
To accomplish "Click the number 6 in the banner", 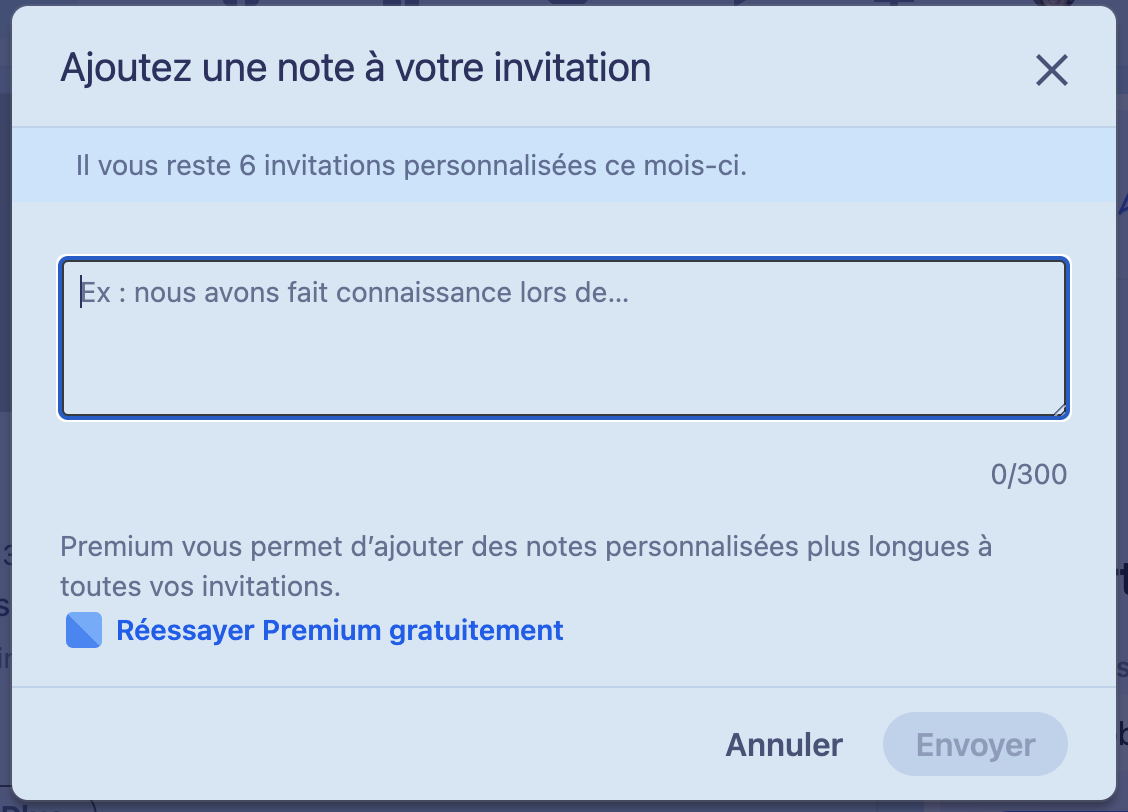I will tap(248, 165).
